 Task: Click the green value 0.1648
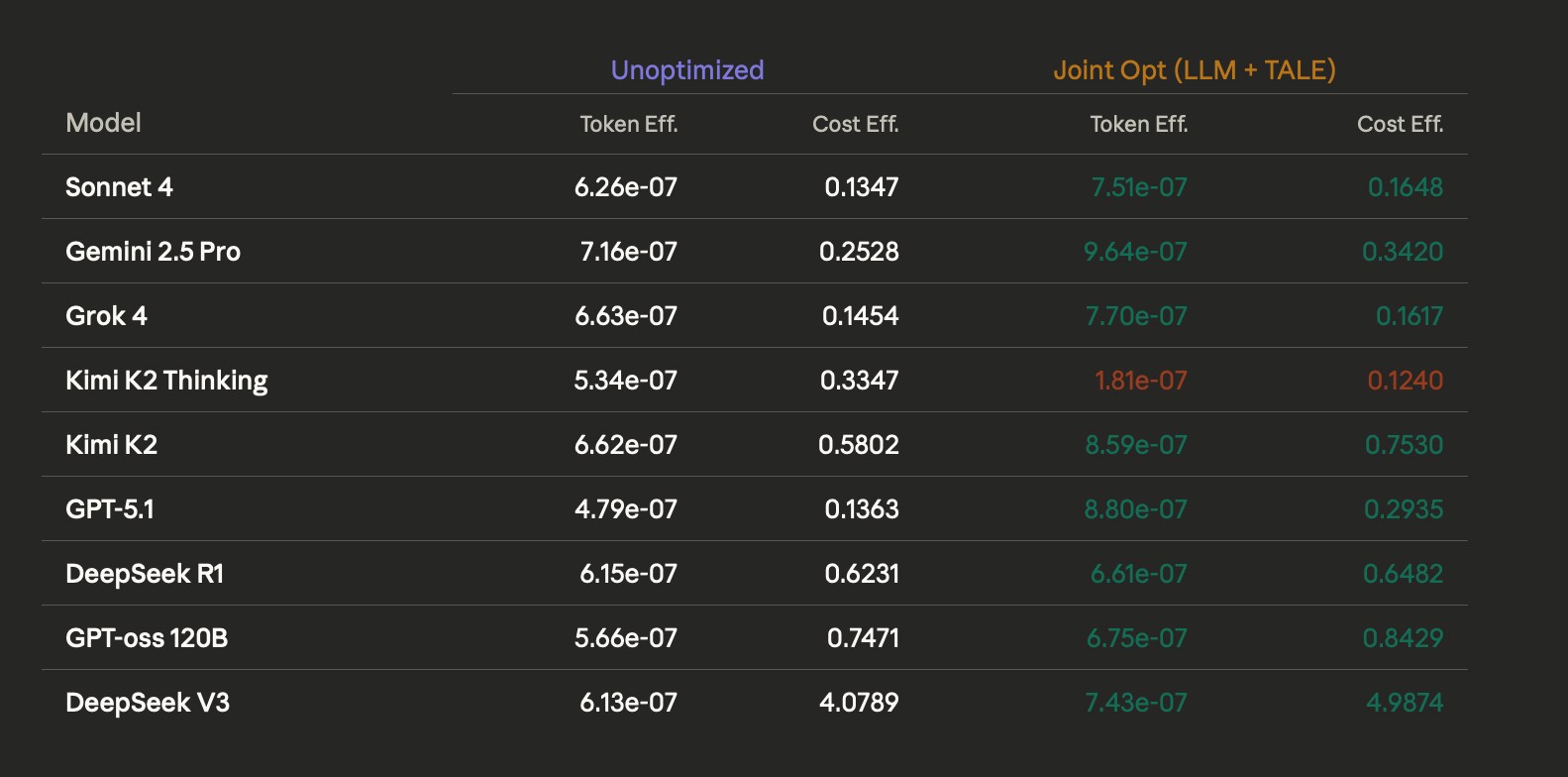[x=1406, y=187]
